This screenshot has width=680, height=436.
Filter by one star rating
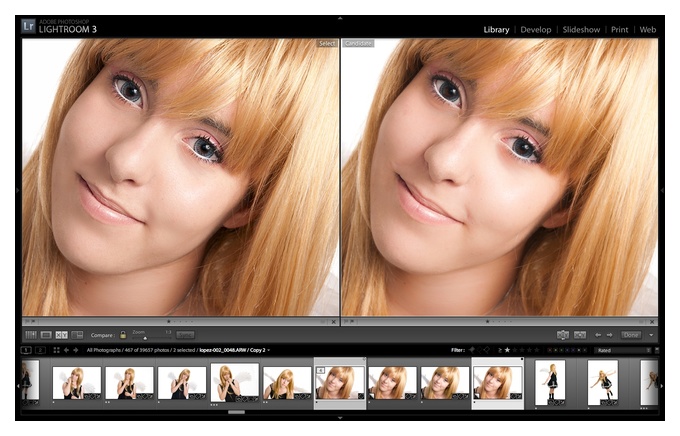tap(507, 350)
